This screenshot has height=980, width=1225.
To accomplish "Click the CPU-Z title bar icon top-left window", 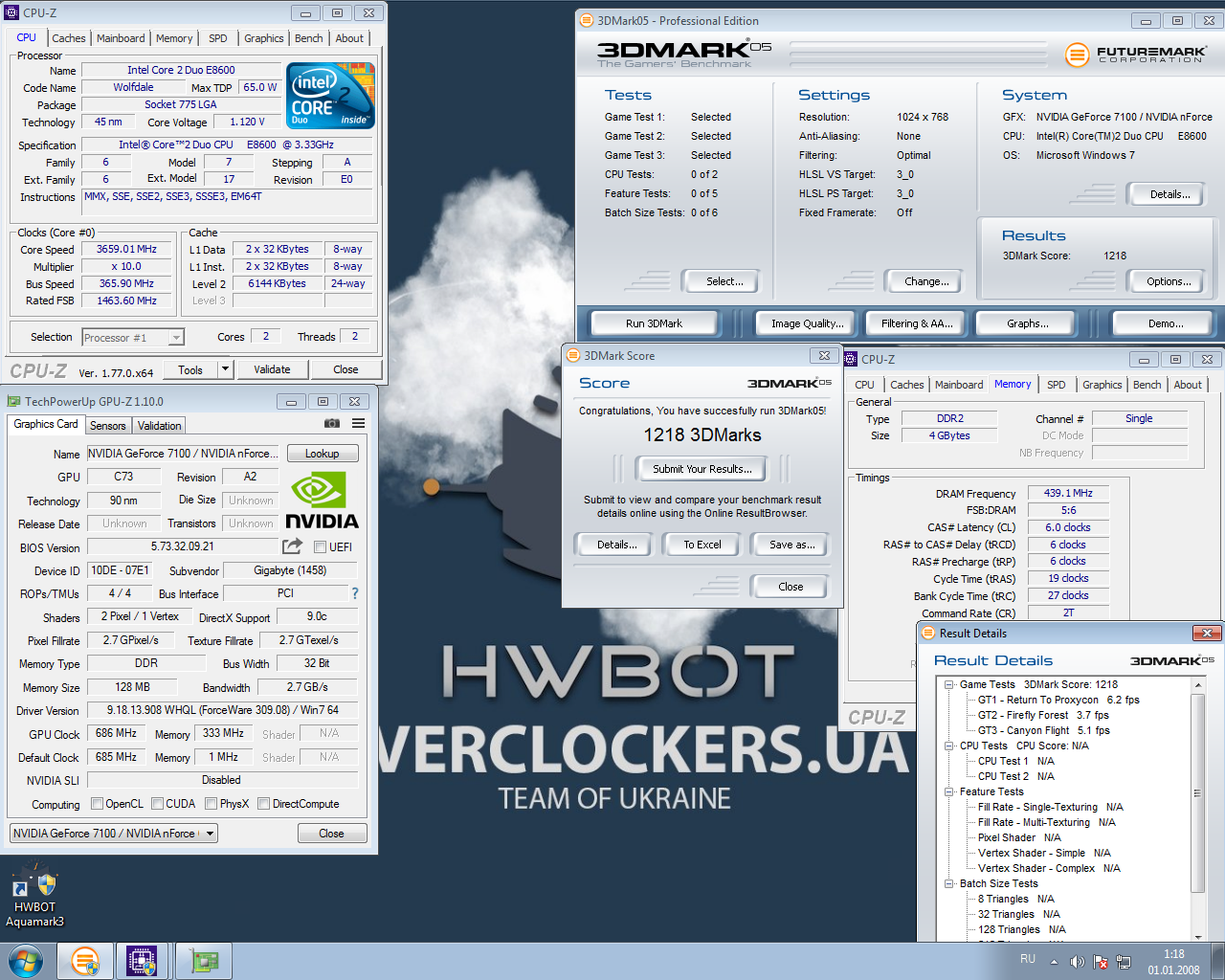I will click(x=11, y=12).
